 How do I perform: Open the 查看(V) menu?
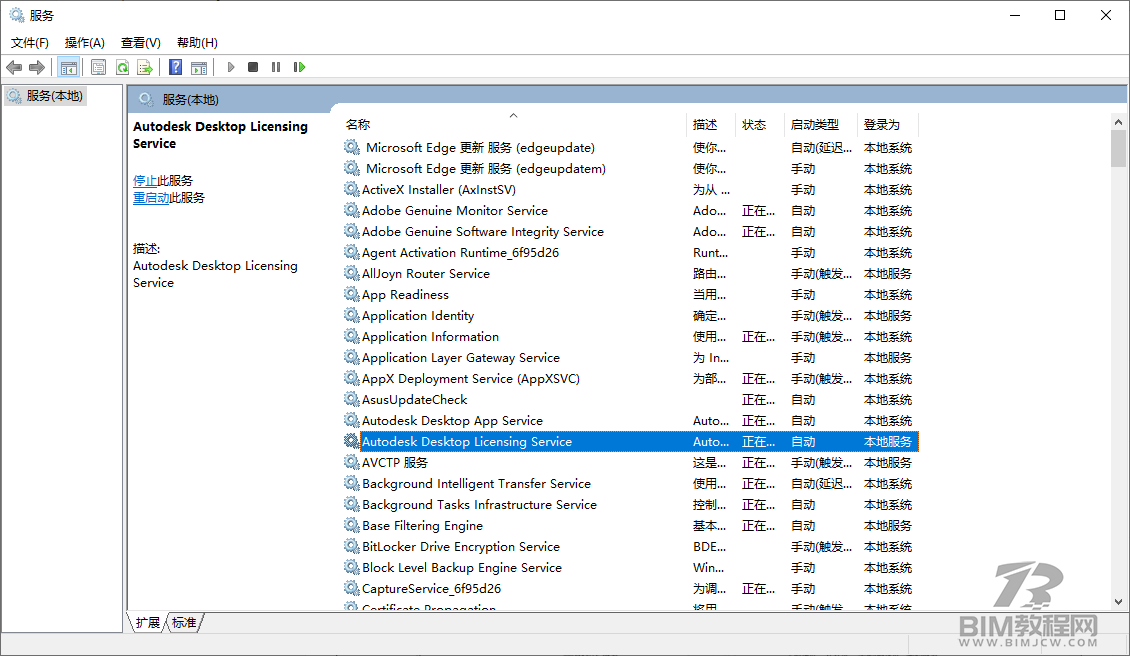[x=141, y=43]
